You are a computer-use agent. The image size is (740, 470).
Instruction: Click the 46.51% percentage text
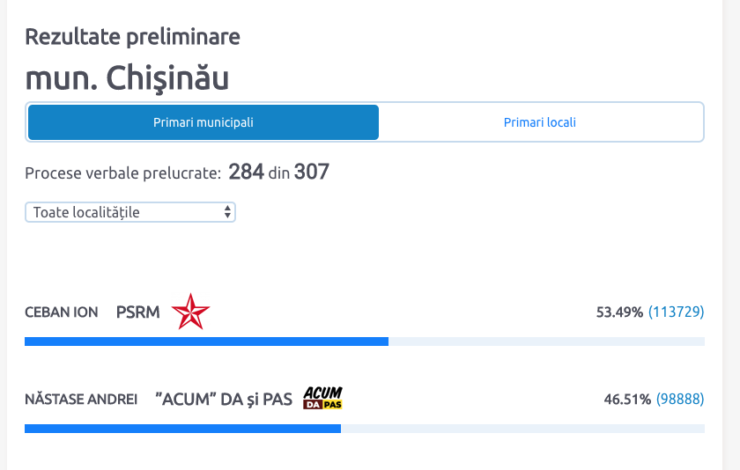click(x=627, y=400)
